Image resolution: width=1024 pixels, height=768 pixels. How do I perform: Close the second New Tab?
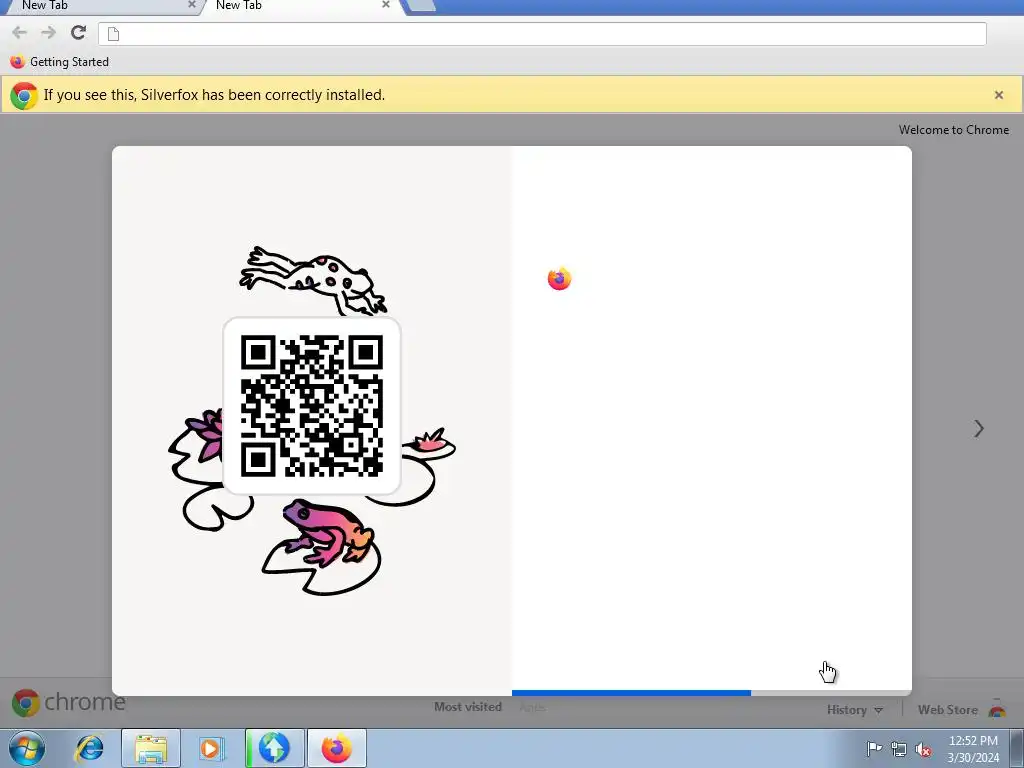[x=386, y=5]
